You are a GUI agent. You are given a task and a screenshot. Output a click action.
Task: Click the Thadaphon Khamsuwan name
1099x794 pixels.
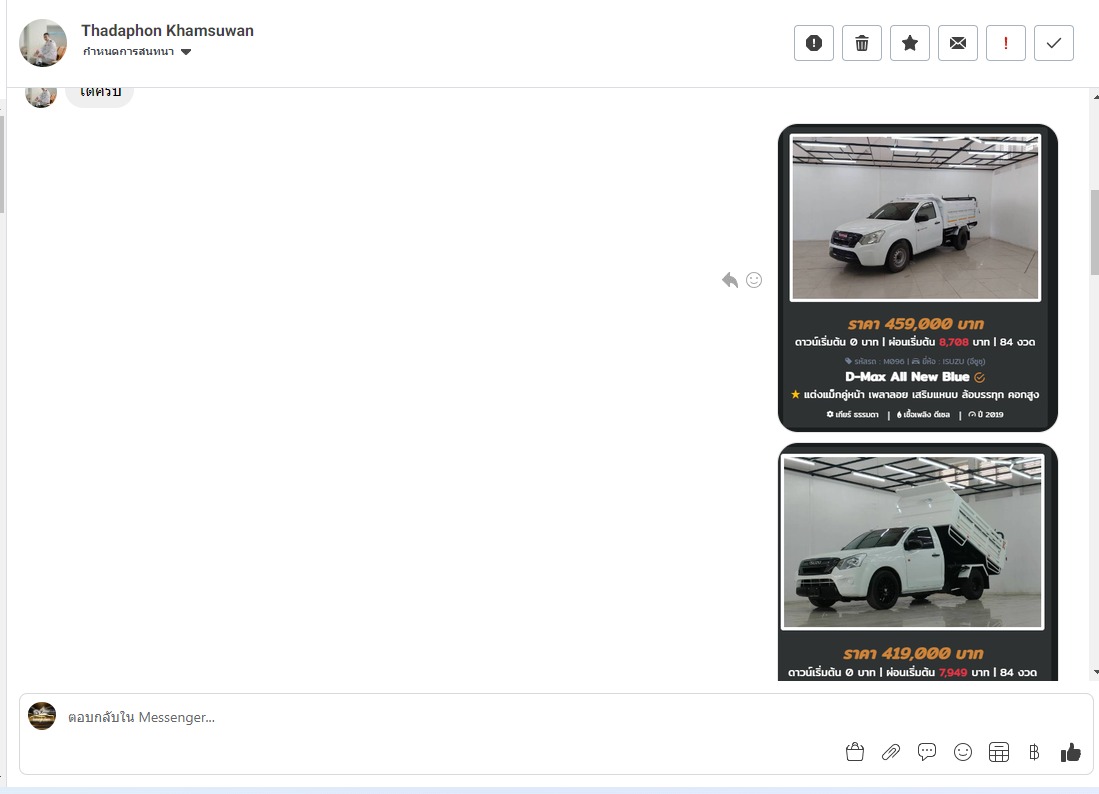click(167, 31)
